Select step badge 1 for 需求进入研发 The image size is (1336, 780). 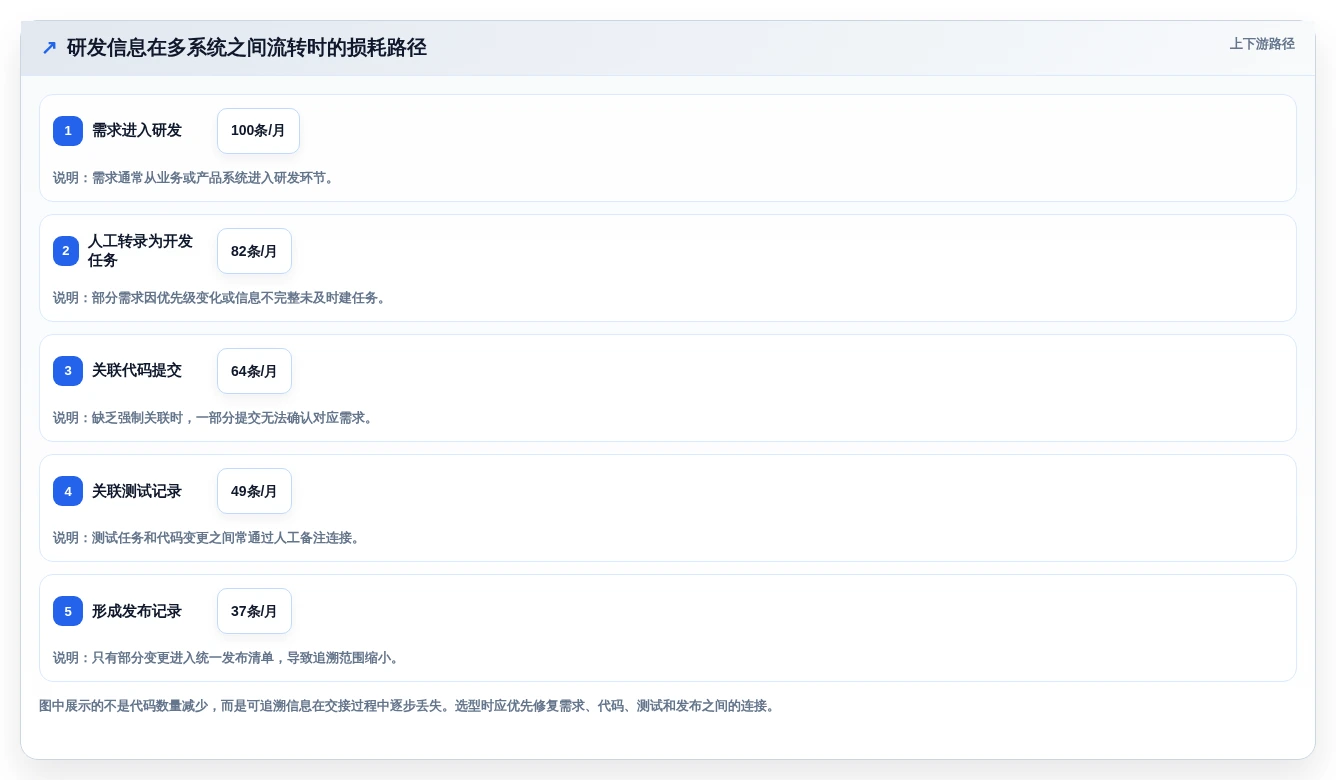pyautogui.click(x=68, y=131)
